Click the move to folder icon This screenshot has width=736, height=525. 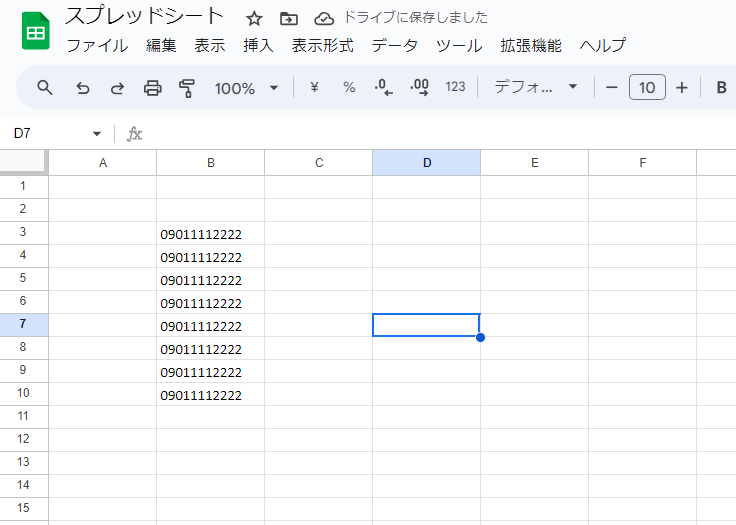(x=289, y=19)
